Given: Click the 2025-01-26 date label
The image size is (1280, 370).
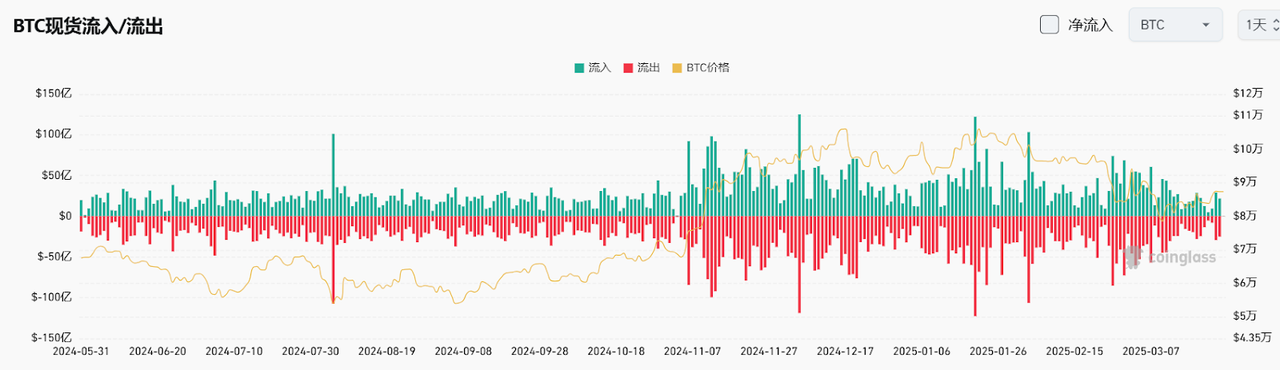Looking at the screenshot, I should pyautogui.click(x=997, y=352).
